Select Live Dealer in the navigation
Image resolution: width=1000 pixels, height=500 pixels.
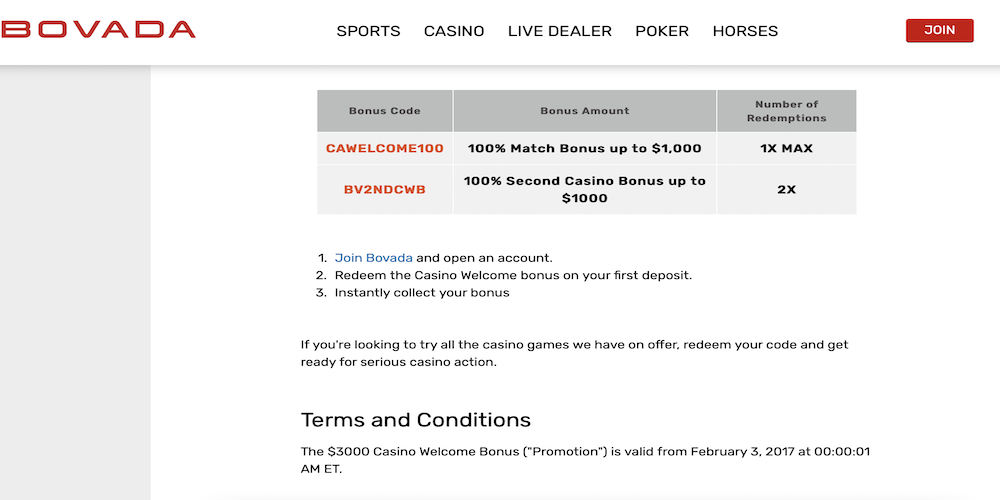click(x=560, y=31)
